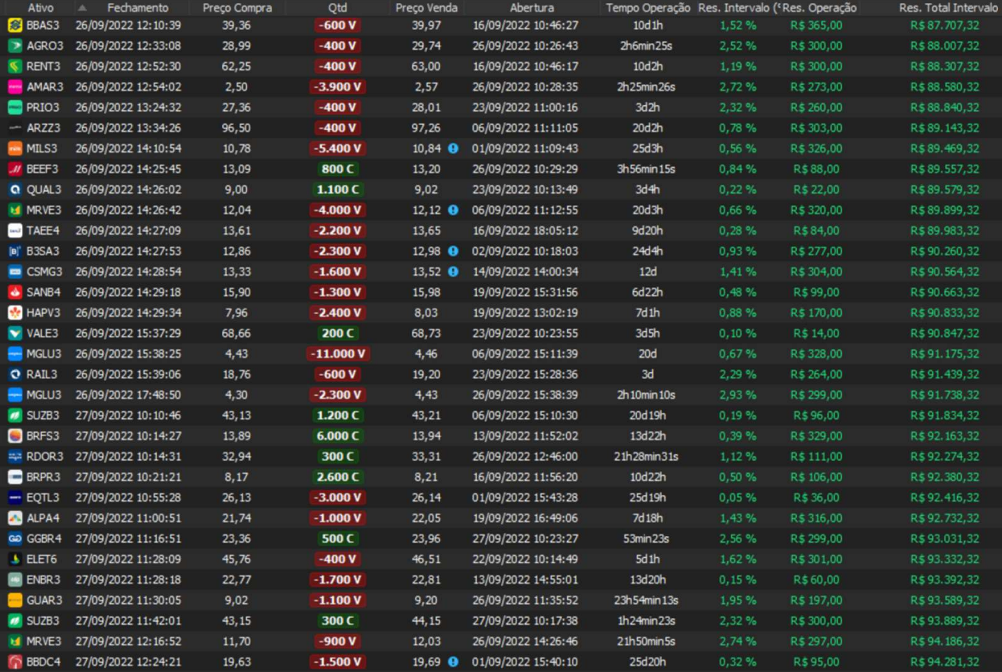Click the Qtd column header
The width and height of the screenshot is (1002, 672).
tap(338, 7)
